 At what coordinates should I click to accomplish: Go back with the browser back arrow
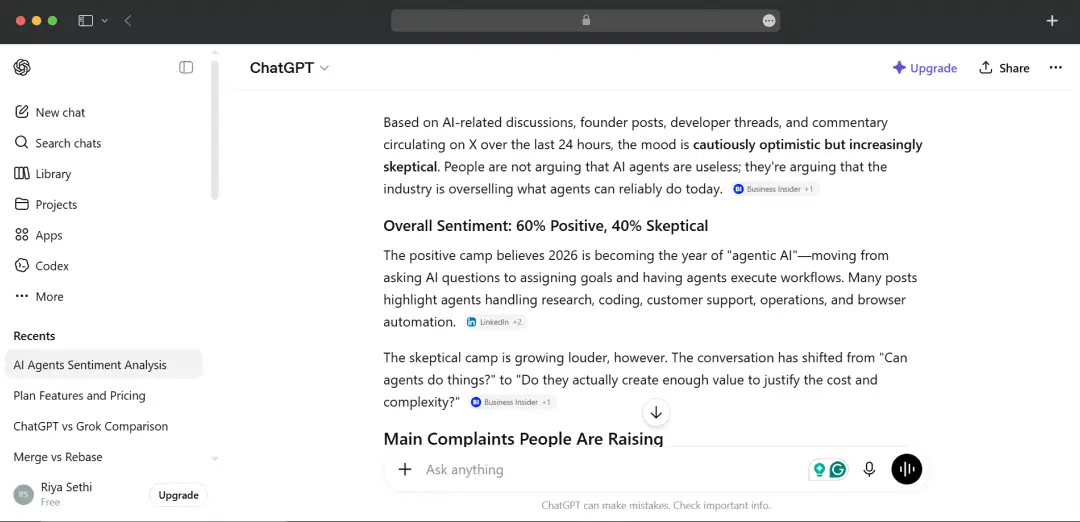pos(128,21)
